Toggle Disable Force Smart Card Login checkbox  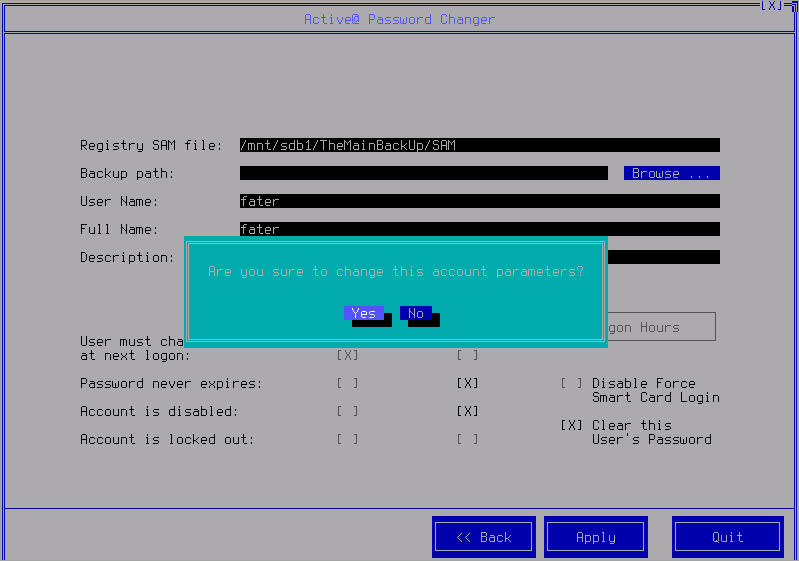(571, 383)
